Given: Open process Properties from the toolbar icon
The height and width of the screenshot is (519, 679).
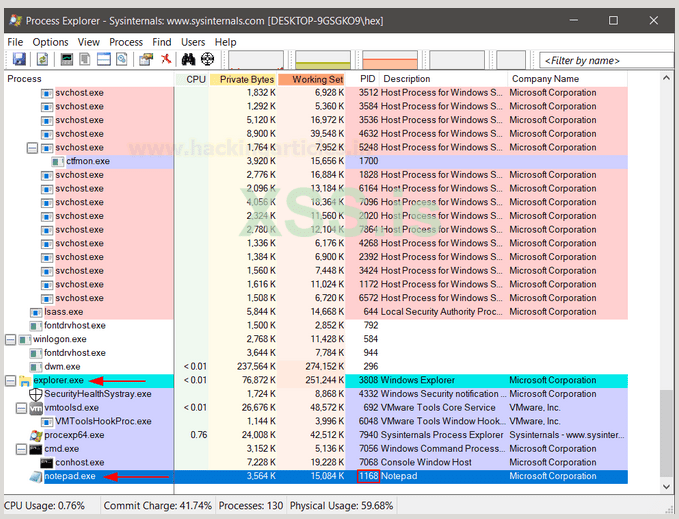Looking at the screenshot, I should click(146, 60).
